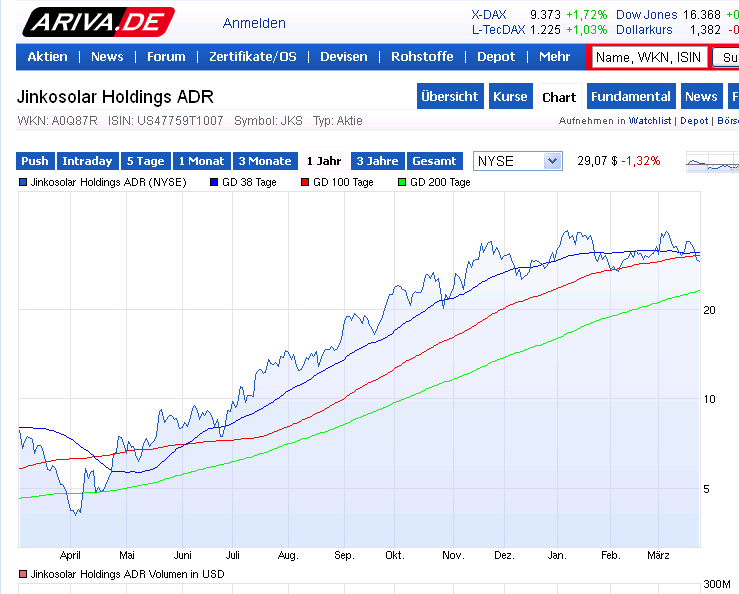Select the Push chart mode
Screen dimensions: 739x594
(35, 161)
